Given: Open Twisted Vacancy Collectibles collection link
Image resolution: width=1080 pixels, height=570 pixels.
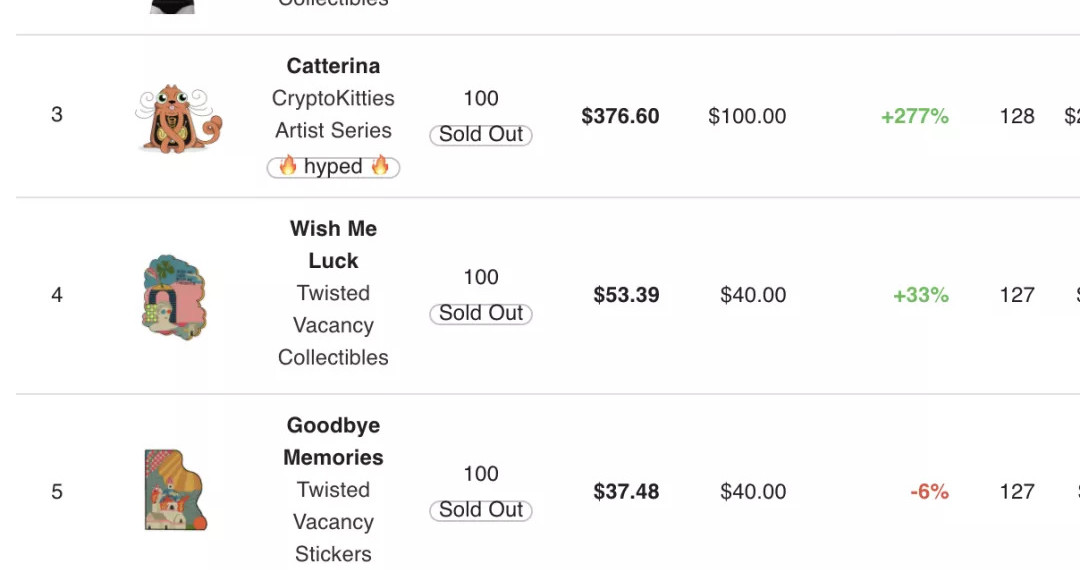Looking at the screenshot, I should pyautogui.click(x=333, y=325).
